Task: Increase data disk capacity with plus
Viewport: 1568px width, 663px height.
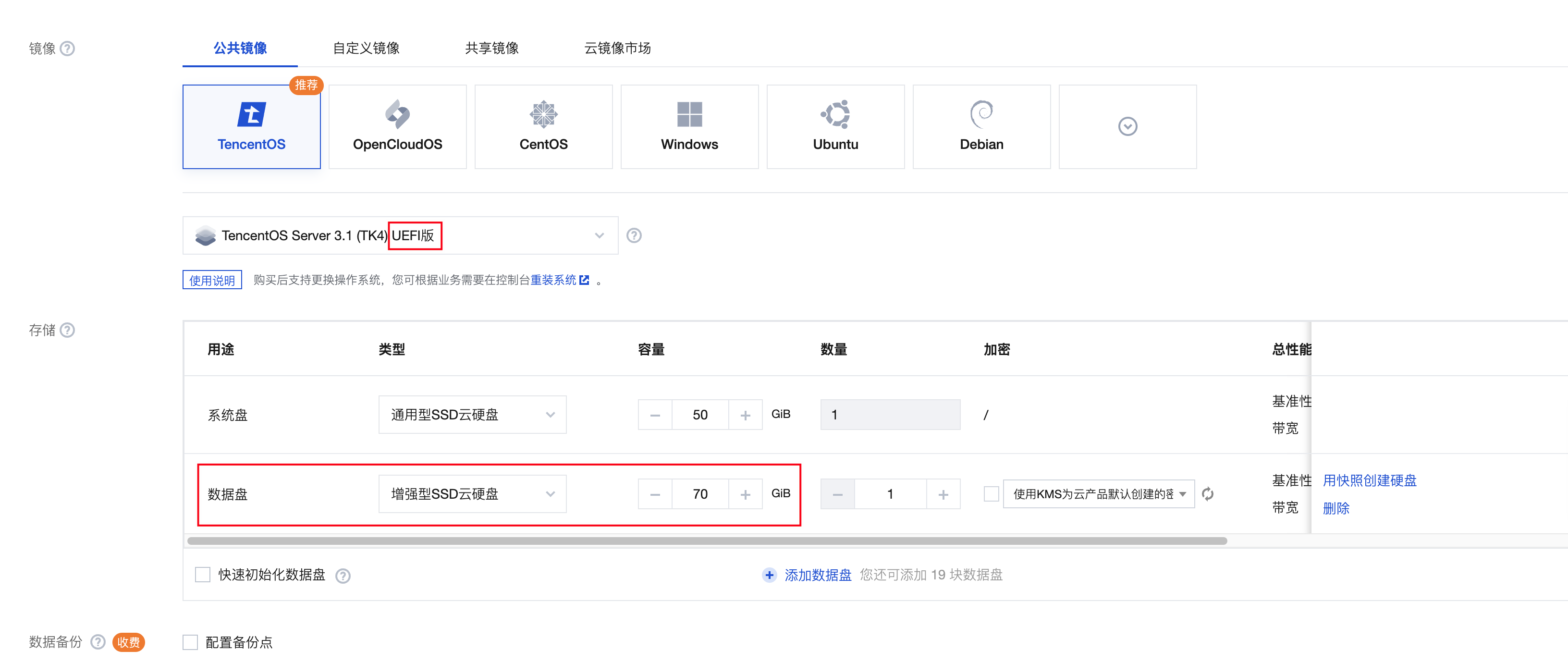Action: (745, 494)
